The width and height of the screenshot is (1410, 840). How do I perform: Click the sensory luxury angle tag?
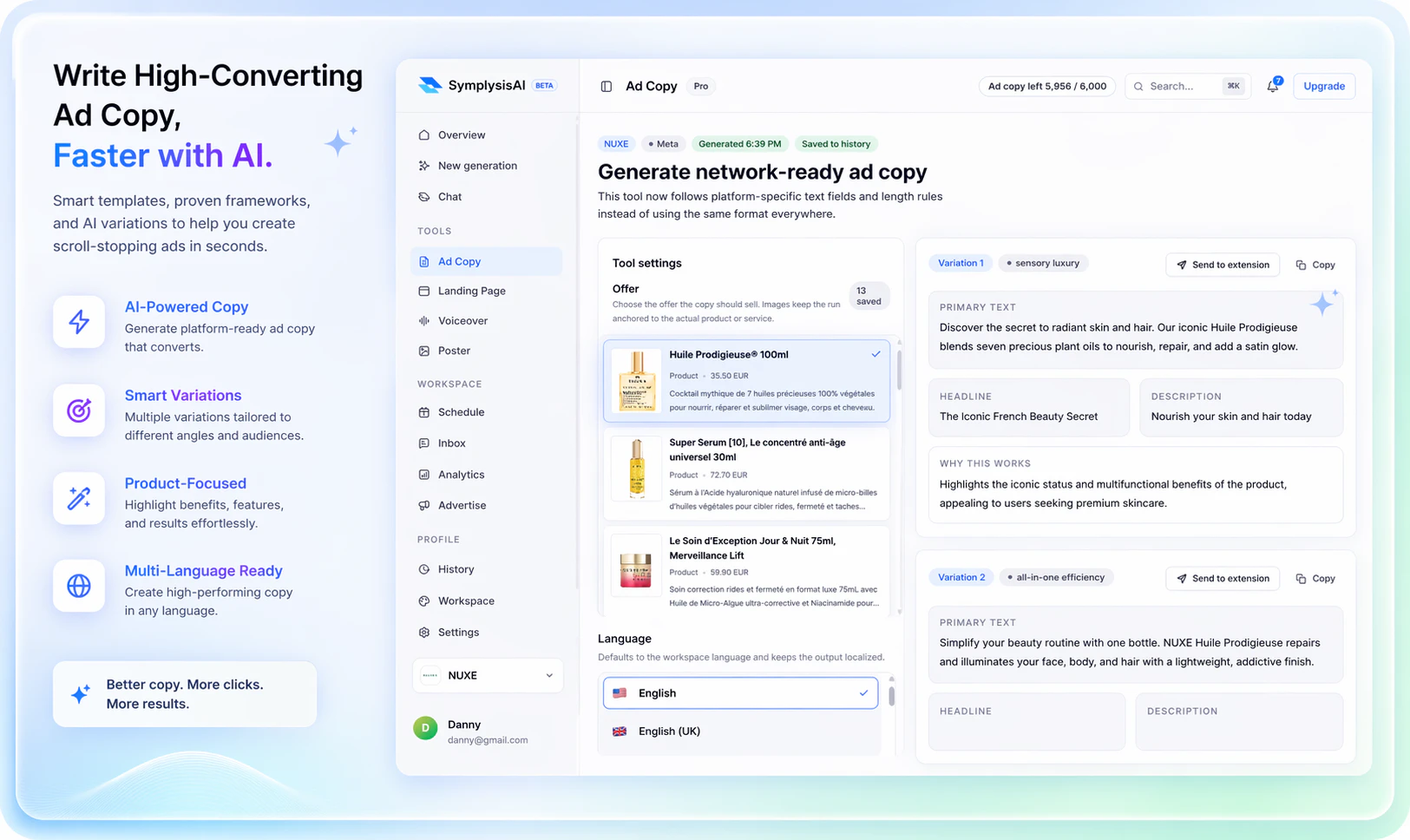[1043, 263]
